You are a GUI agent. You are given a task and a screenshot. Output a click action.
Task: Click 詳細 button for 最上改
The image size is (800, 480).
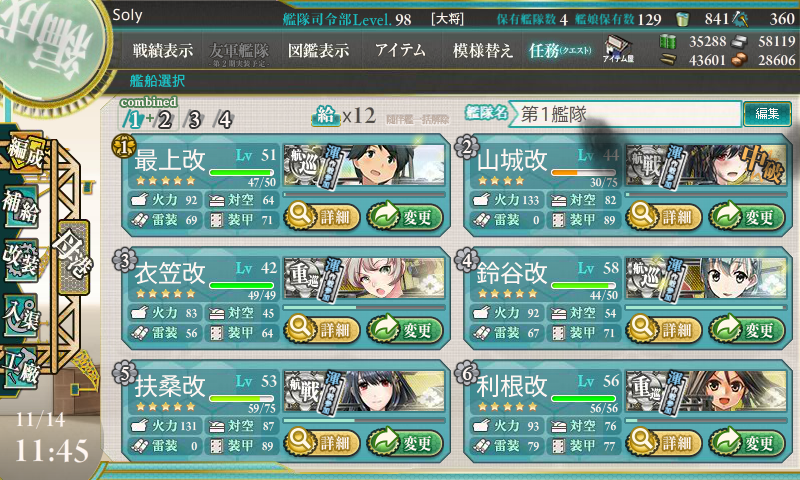pos(322,217)
